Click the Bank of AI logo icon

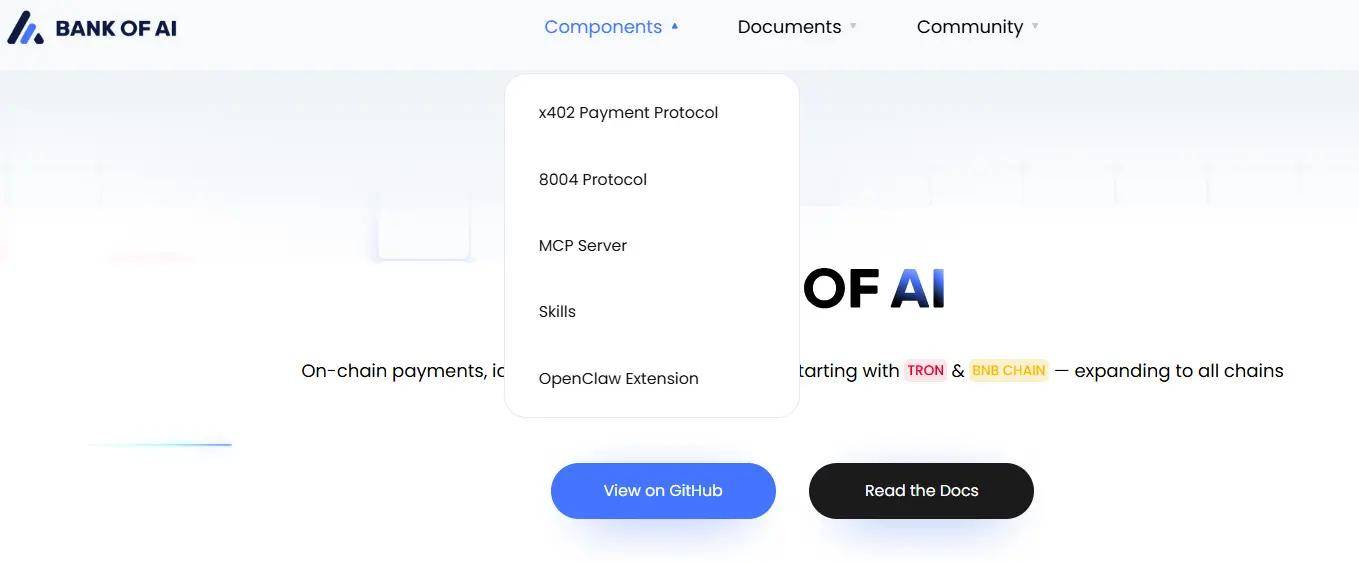25,28
